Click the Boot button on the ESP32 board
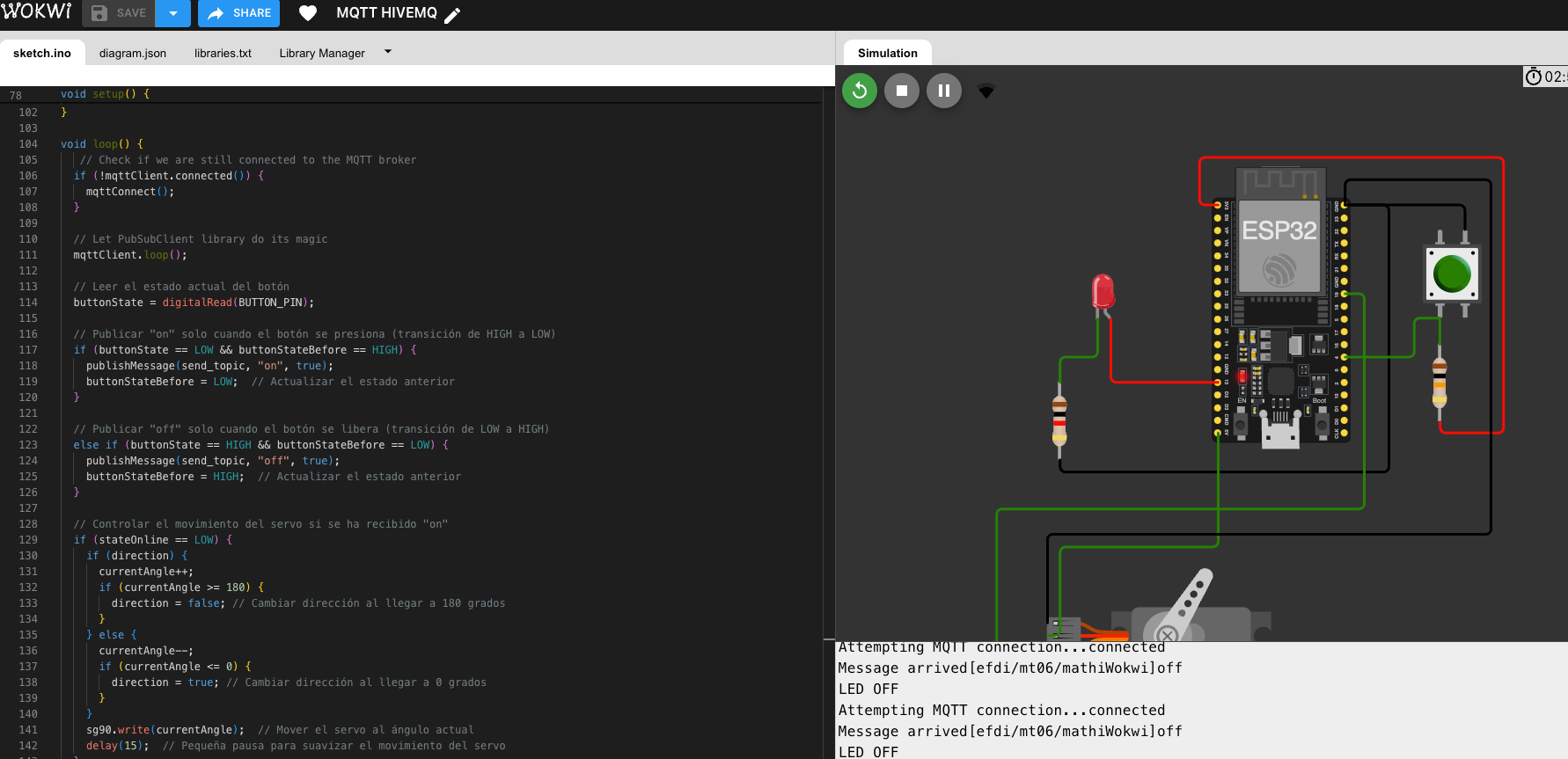Viewport: 1568px width, 759px height. (1322, 426)
